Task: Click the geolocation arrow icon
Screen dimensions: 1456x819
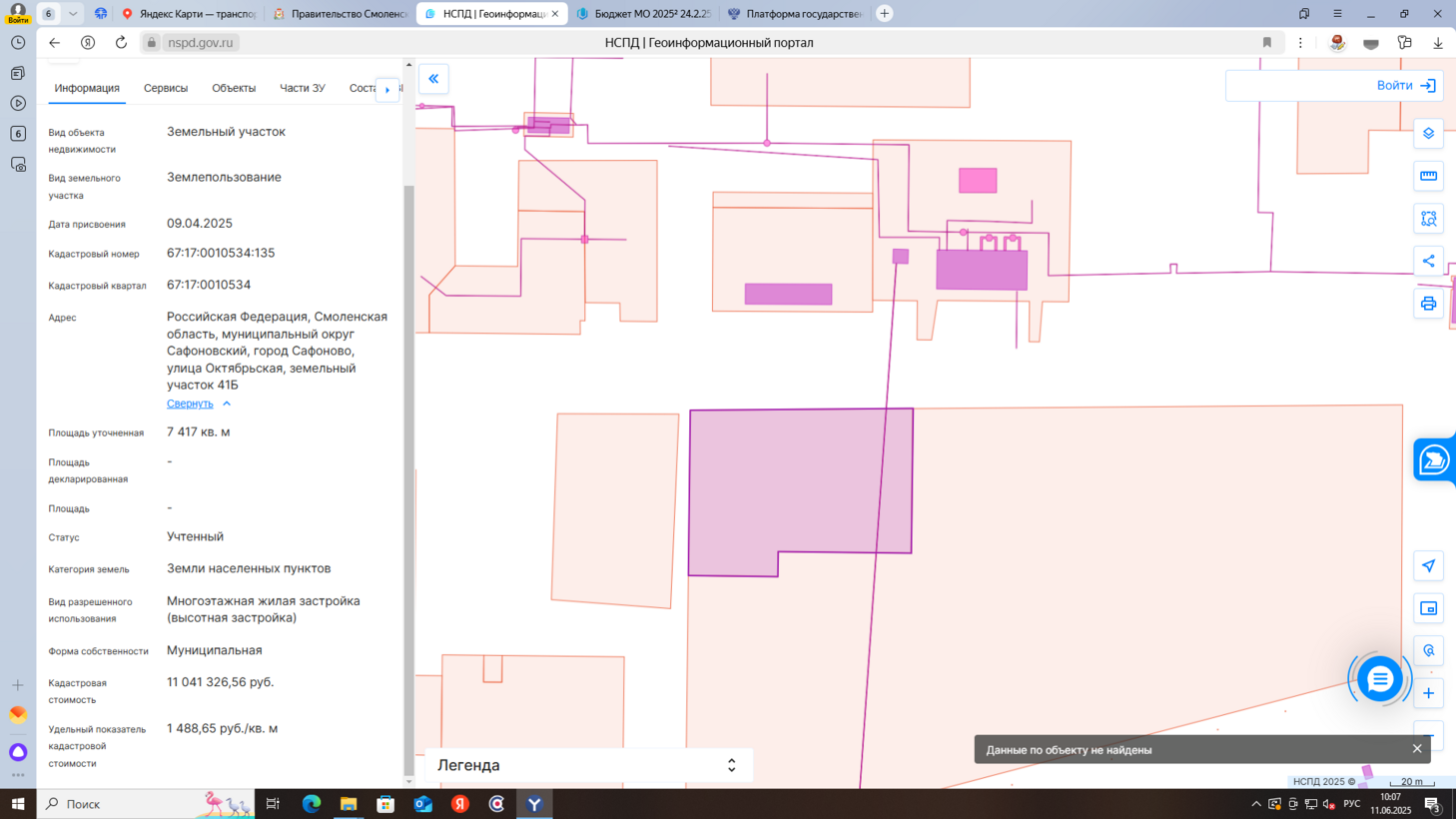Action: click(x=1428, y=566)
